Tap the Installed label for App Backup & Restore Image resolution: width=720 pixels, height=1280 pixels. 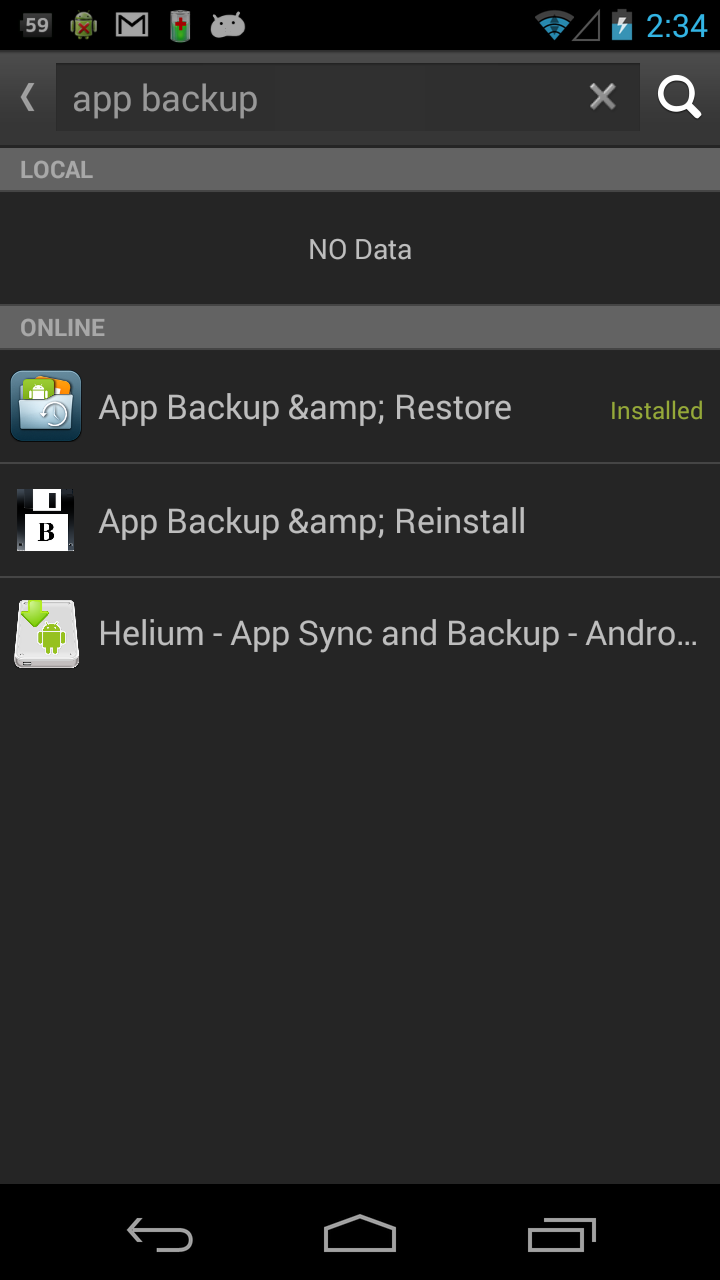pos(655,410)
